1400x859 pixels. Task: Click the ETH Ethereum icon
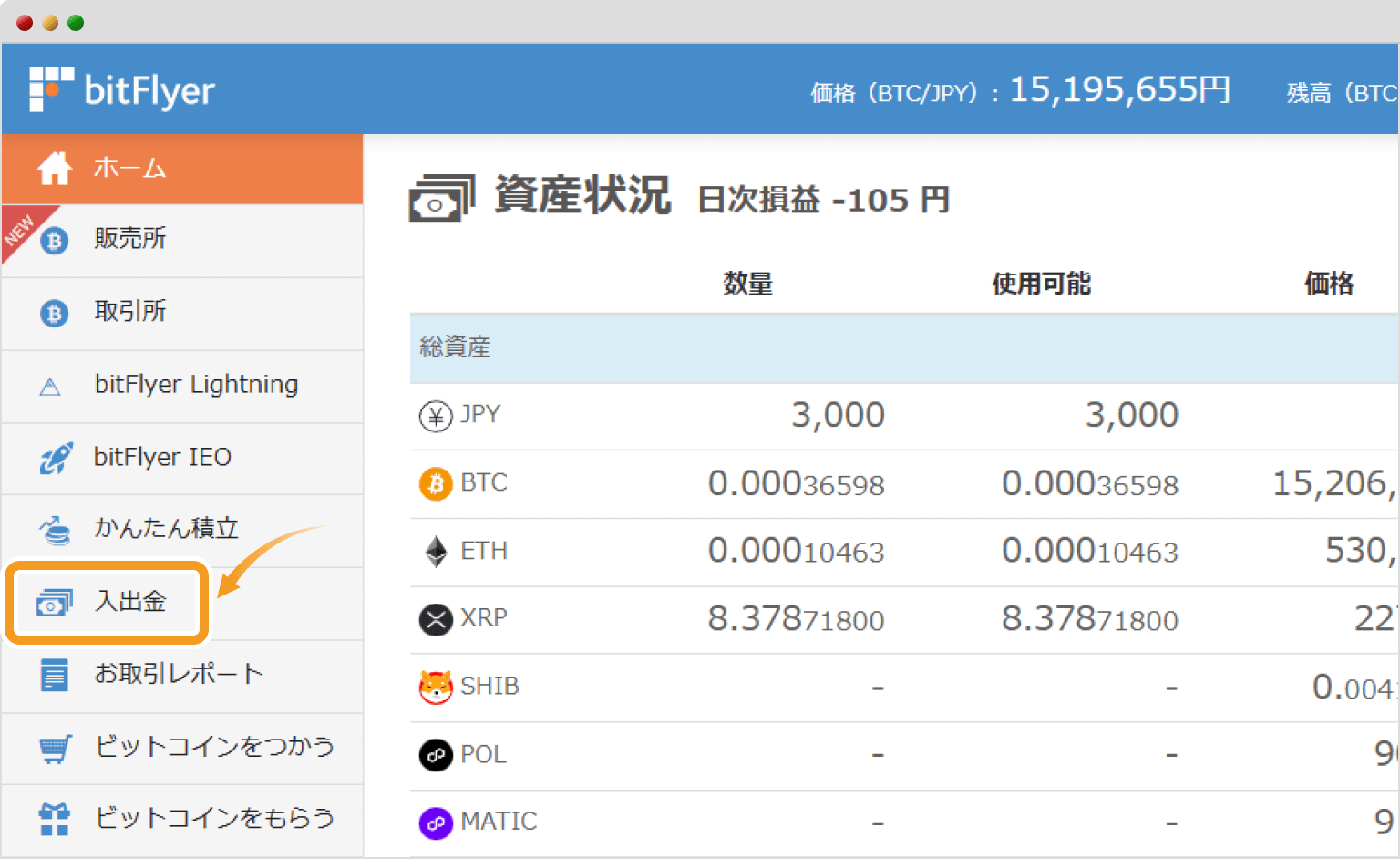pos(435,551)
